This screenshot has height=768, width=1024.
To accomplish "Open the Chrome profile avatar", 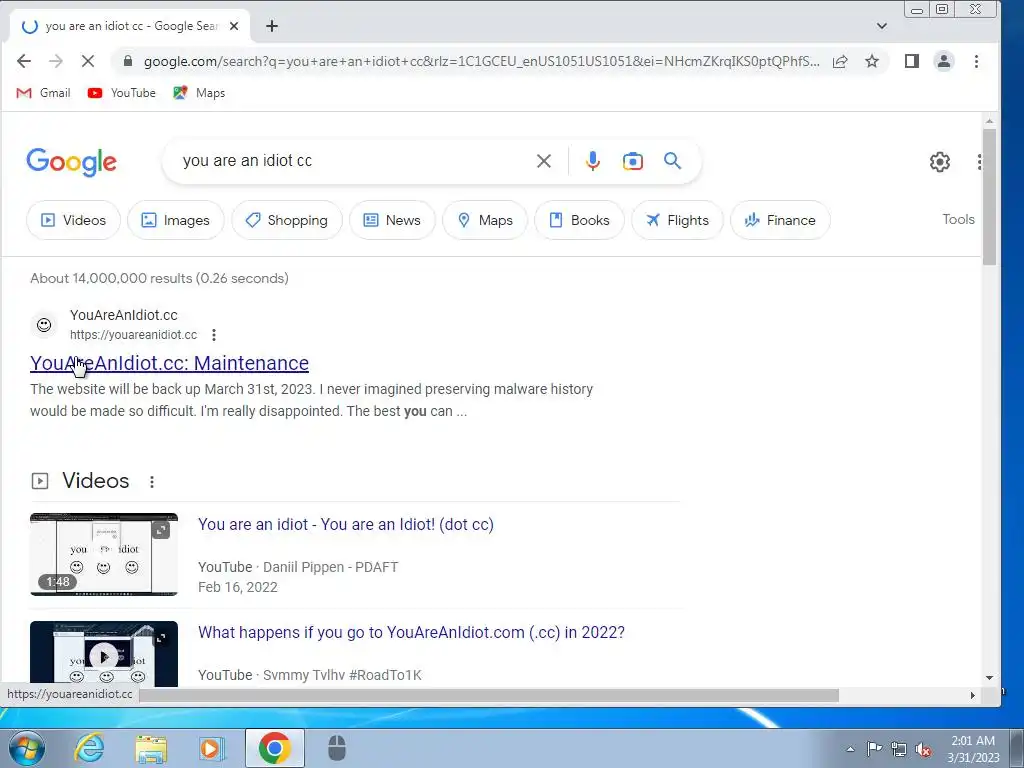I will click(944, 61).
